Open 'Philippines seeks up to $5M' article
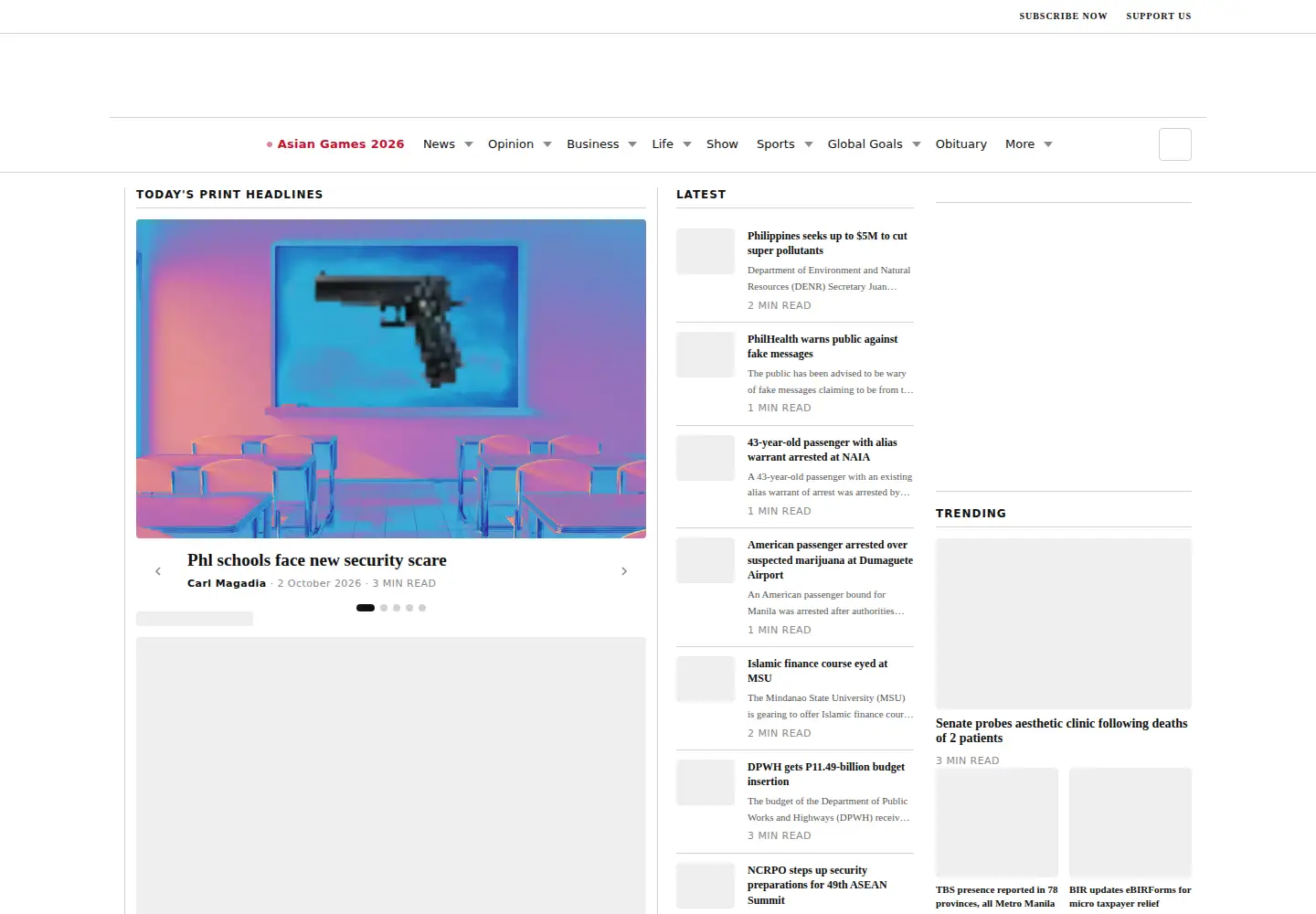The image size is (1316, 914). [x=827, y=243]
